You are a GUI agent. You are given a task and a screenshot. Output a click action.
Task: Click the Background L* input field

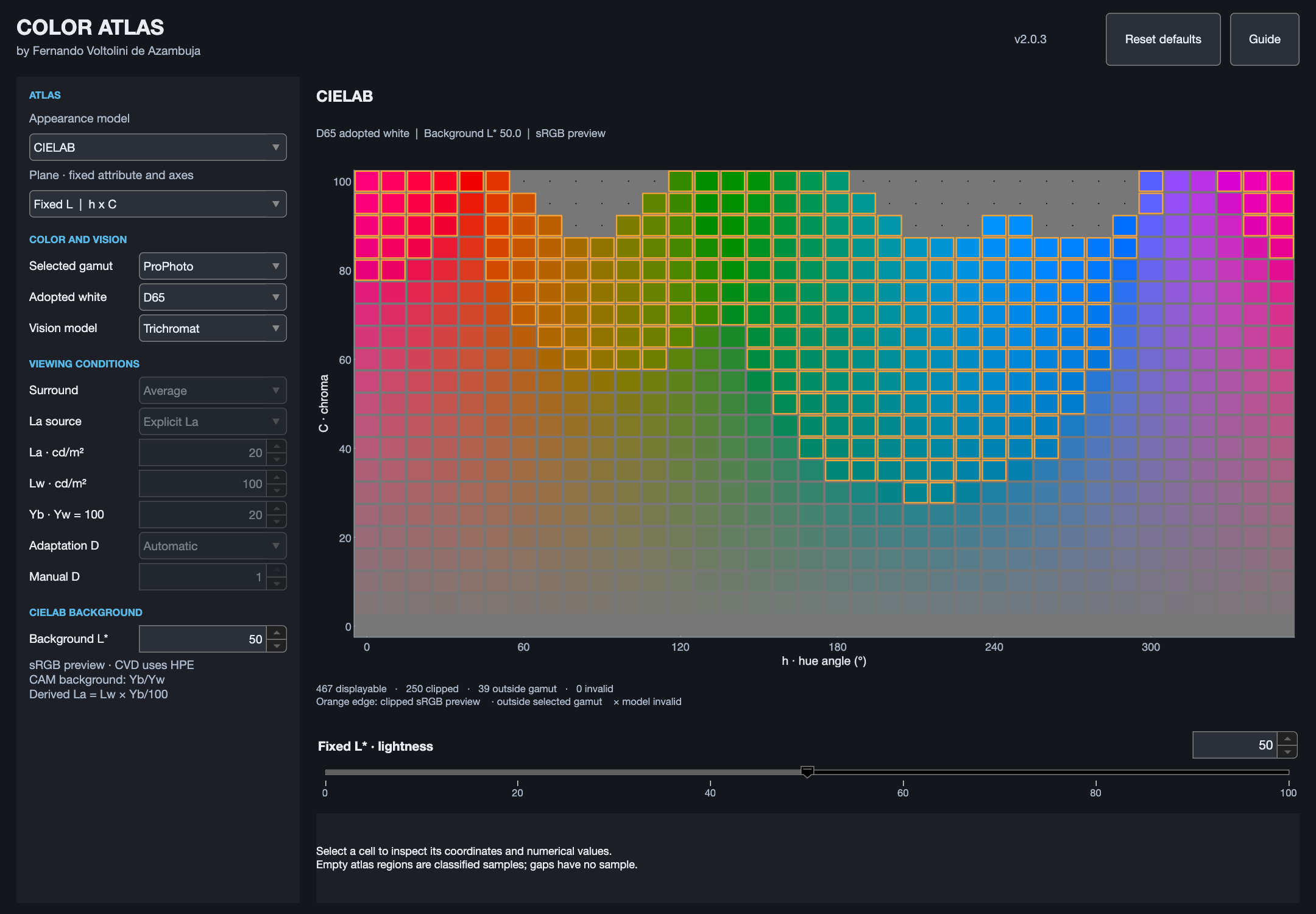click(x=203, y=639)
